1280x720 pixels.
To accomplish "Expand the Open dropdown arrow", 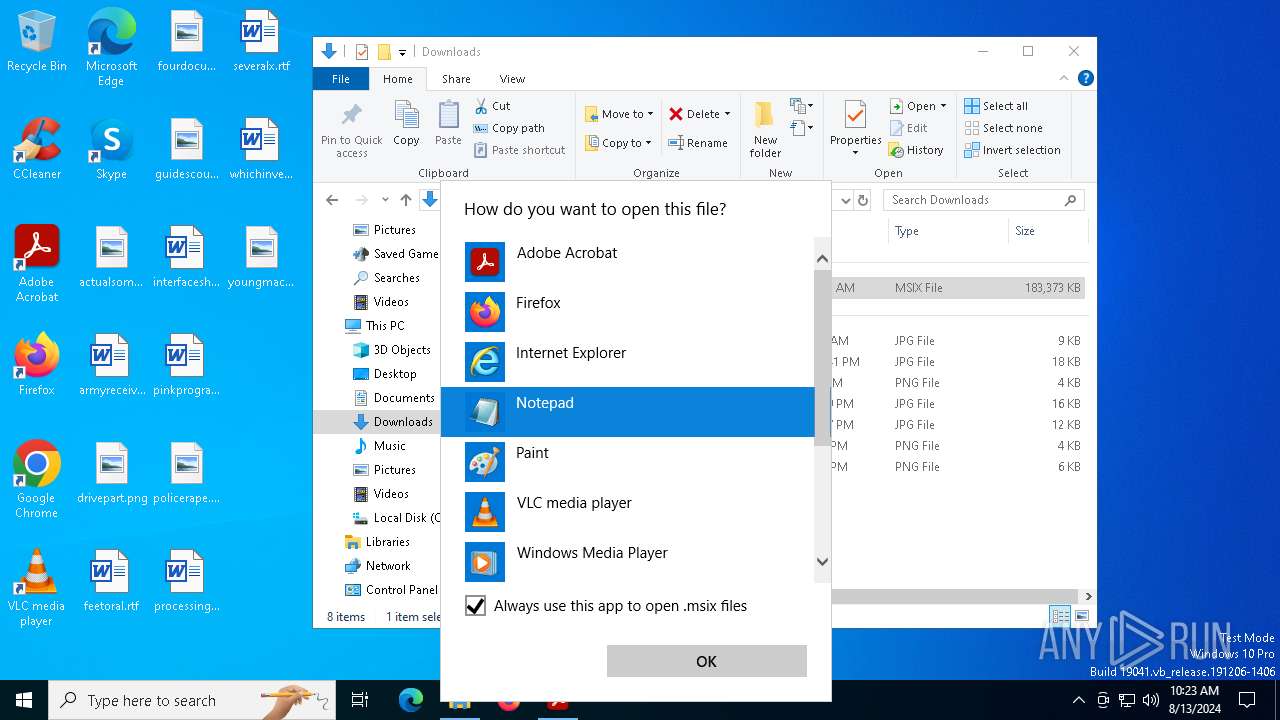I will click(x=943, y=106).
